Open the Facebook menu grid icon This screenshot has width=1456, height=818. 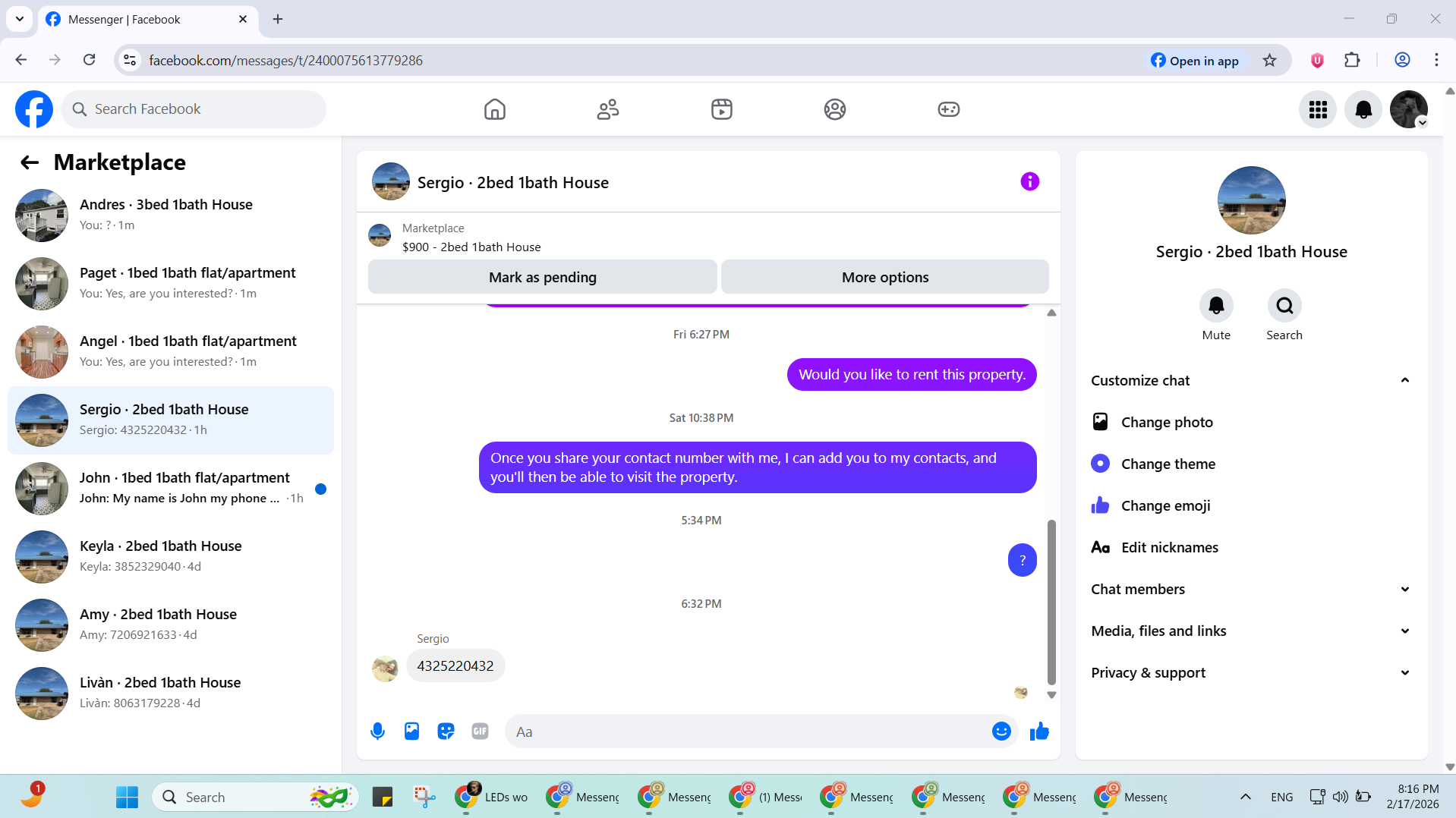1318,109
